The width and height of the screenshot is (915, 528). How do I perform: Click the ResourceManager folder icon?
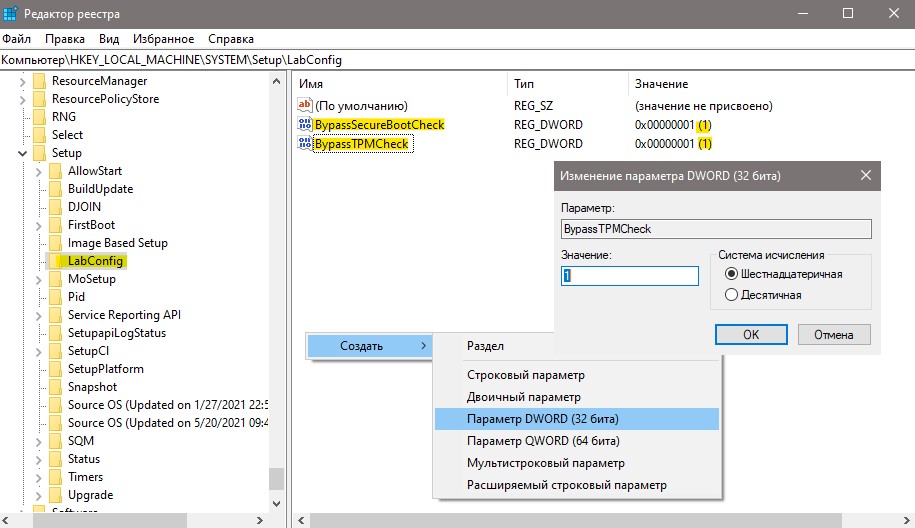point(40,81)
